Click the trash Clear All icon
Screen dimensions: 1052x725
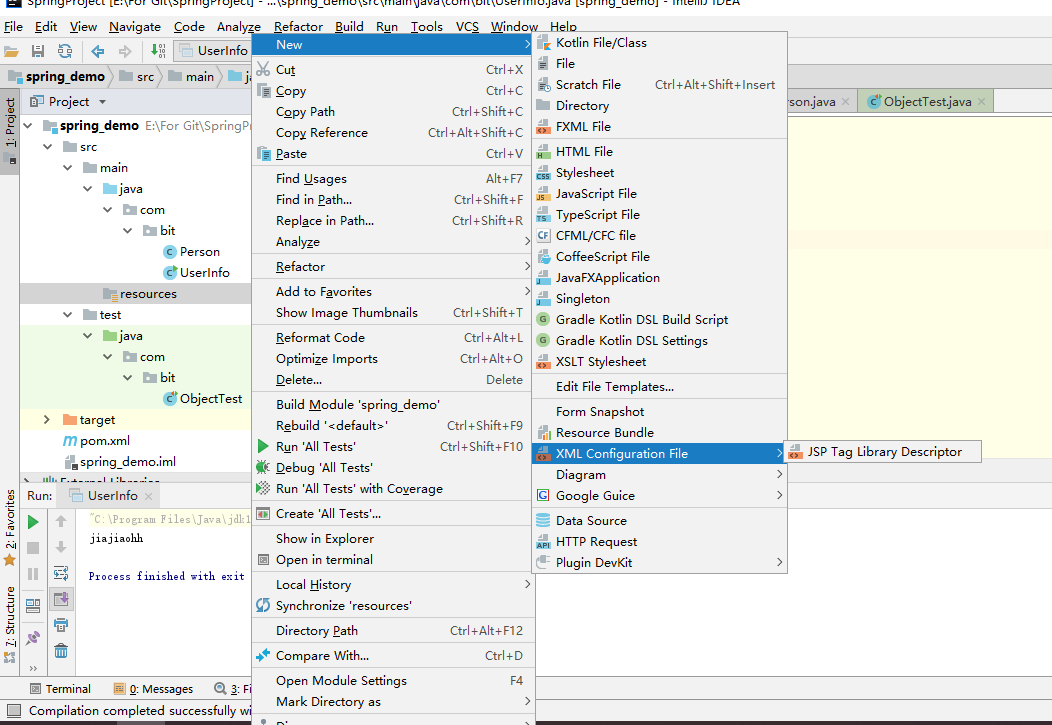tap(61, 651)
